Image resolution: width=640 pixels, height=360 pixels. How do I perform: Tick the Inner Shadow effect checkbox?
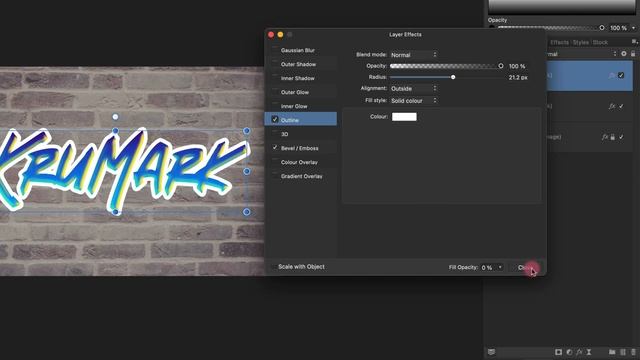point(275,78)
